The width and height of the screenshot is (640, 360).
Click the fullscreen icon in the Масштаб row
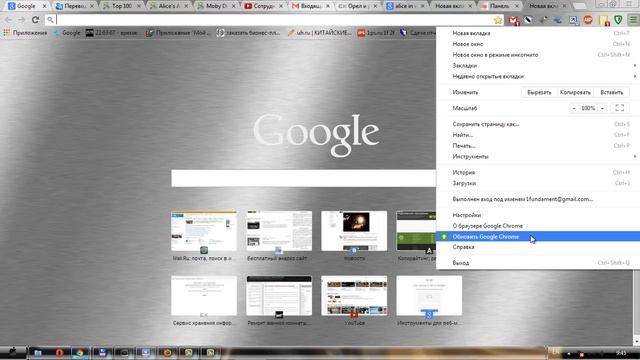pos(619,108)
